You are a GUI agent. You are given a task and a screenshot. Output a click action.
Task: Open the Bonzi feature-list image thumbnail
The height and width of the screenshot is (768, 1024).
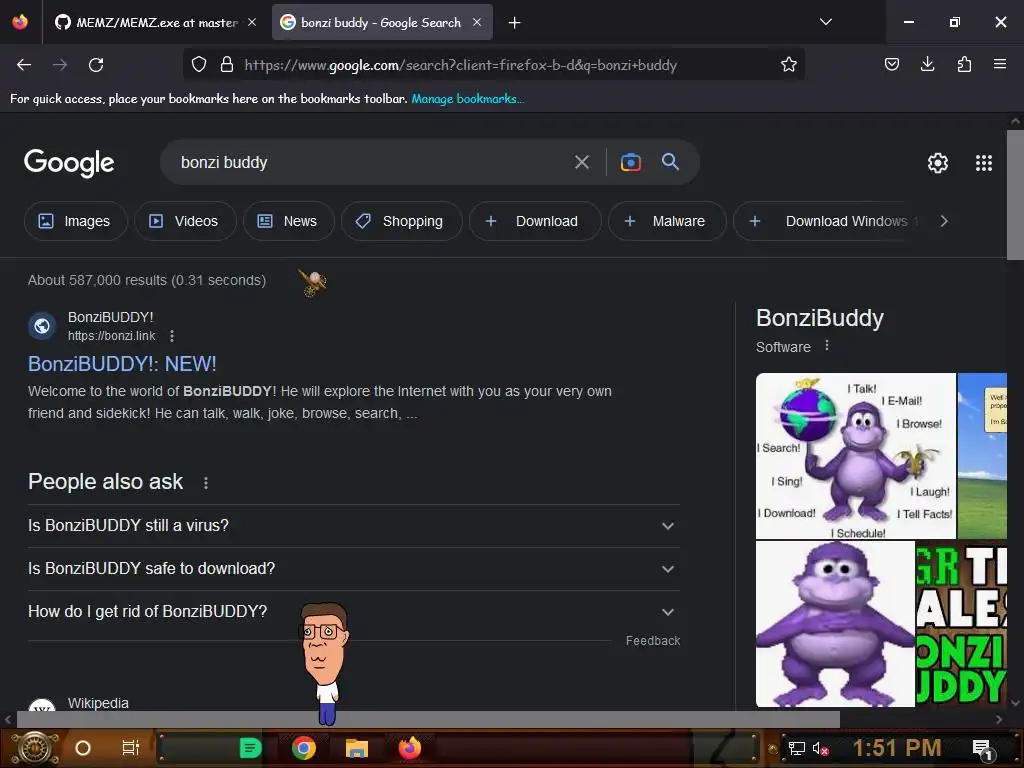856,456
